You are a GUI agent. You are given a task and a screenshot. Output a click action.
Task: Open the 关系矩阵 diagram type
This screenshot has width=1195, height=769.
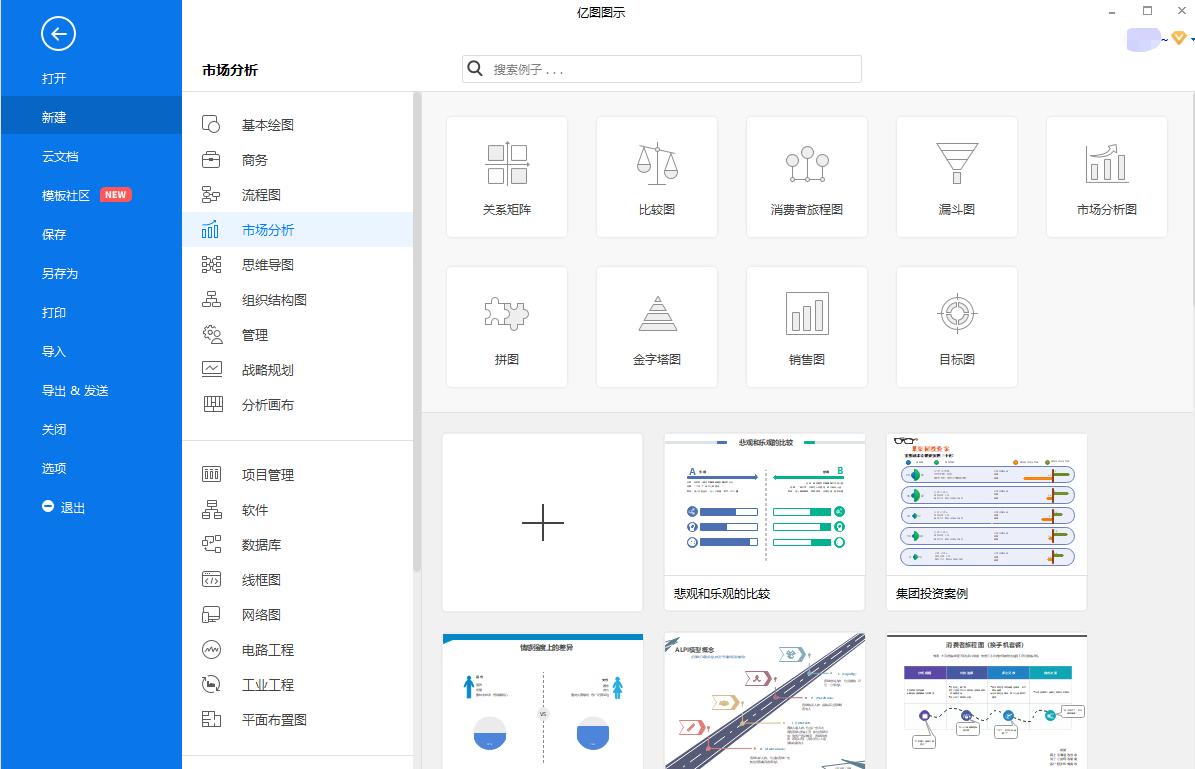click(506, 177)
